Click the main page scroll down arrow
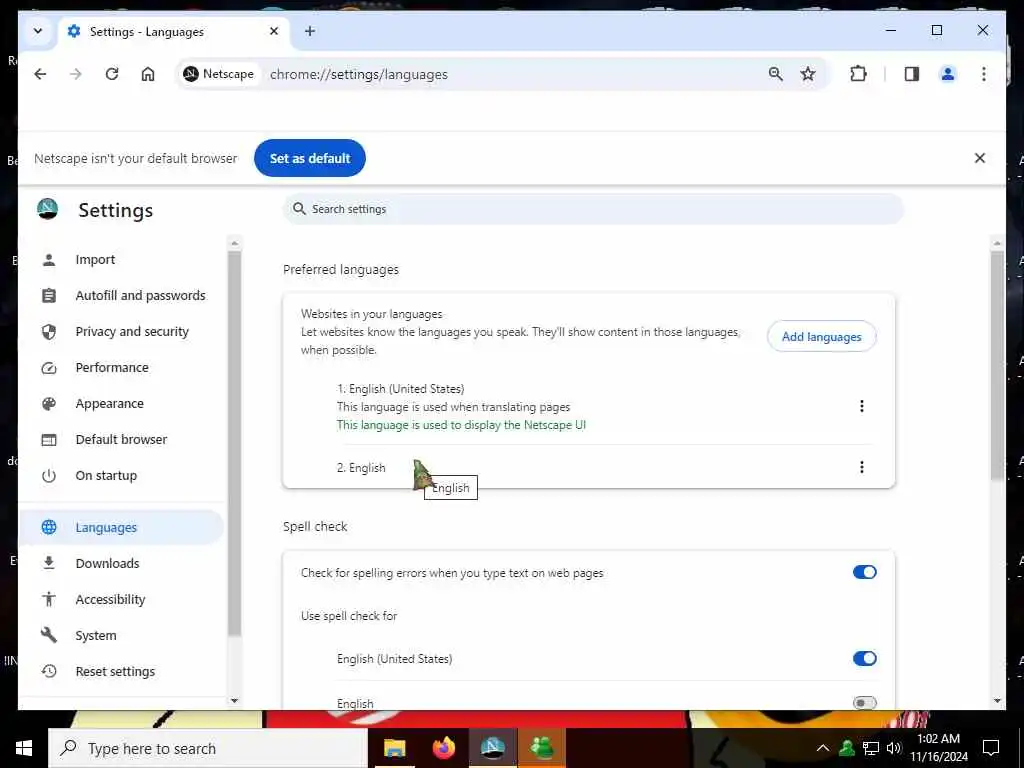This screenshot has width=1024, height=768. pos(997,701)
